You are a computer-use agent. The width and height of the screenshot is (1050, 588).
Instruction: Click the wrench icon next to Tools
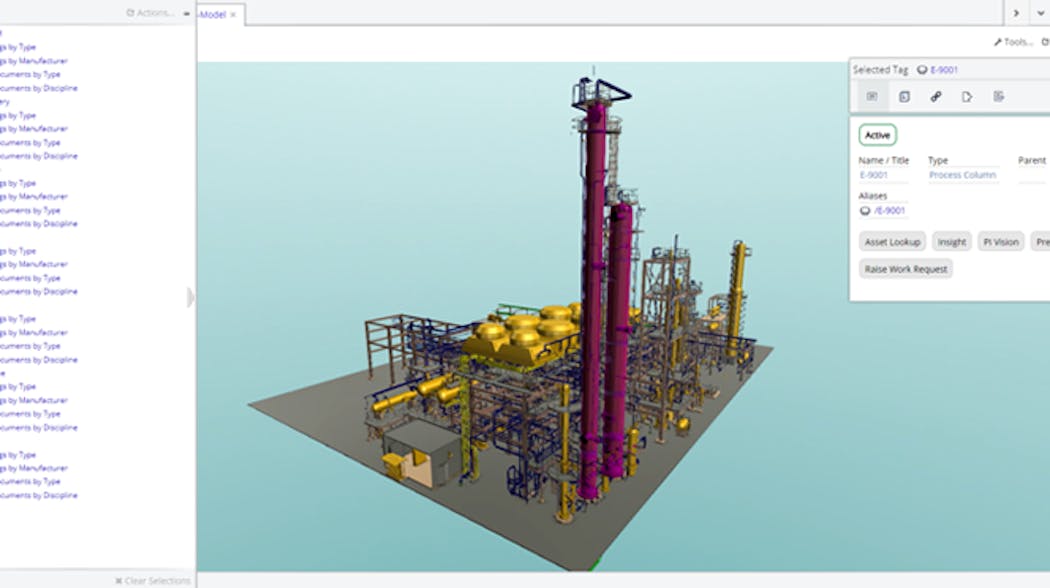click(997, 42)
